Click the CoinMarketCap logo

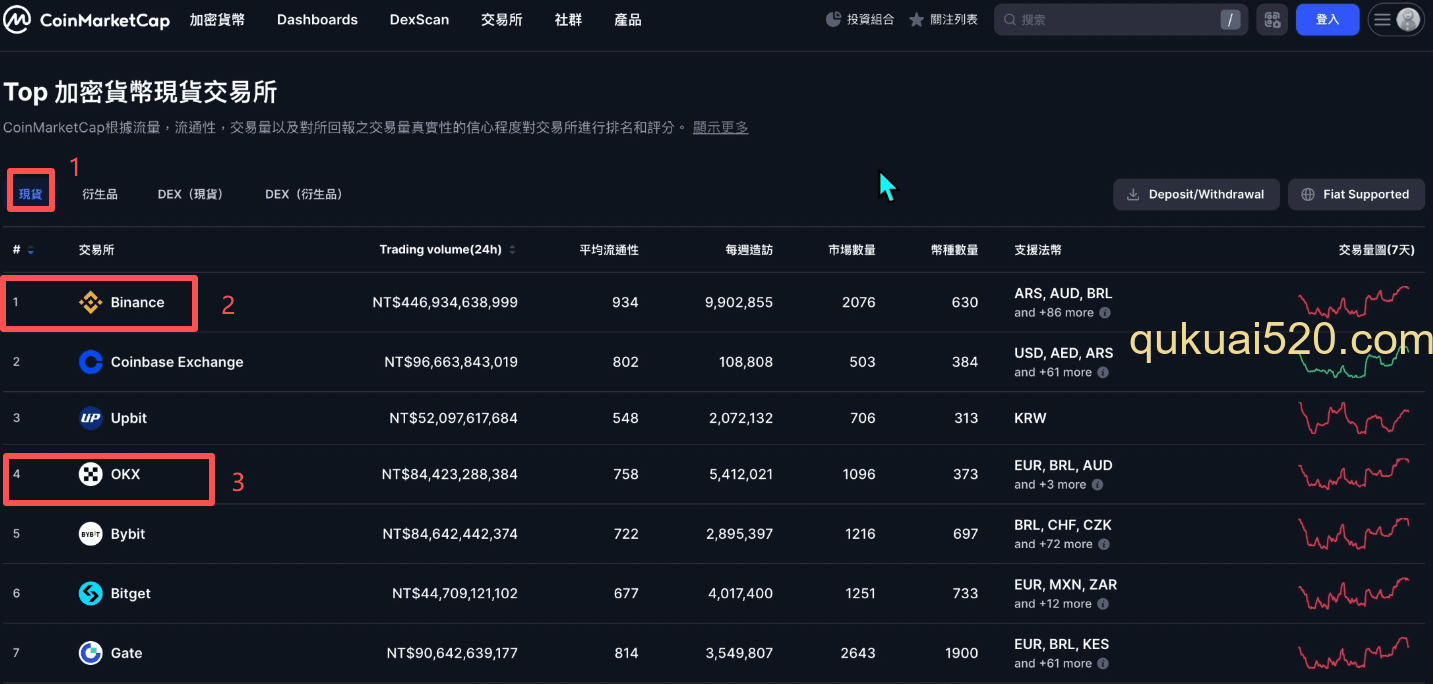(x=87, y=20)
